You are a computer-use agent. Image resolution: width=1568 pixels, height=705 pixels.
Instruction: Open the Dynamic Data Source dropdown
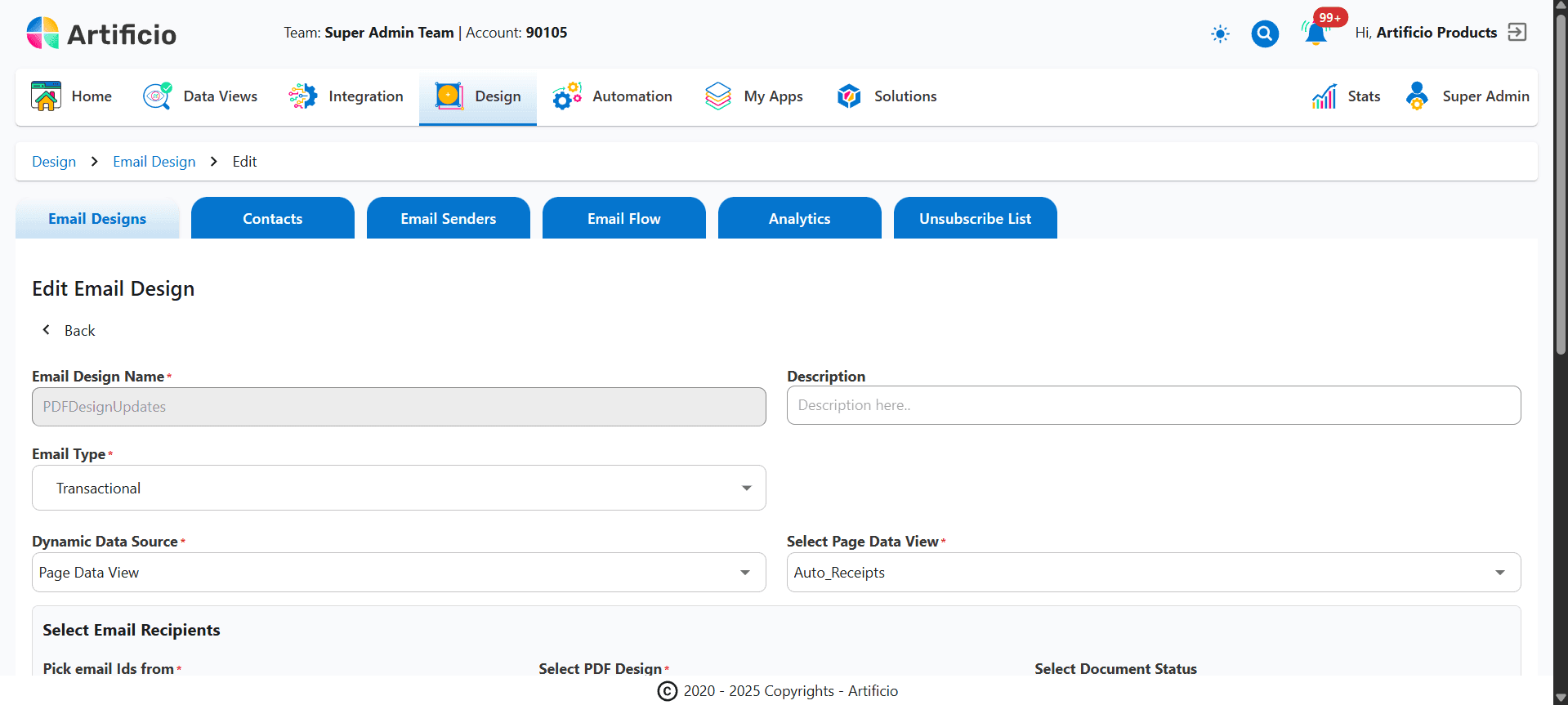[399, 573]
